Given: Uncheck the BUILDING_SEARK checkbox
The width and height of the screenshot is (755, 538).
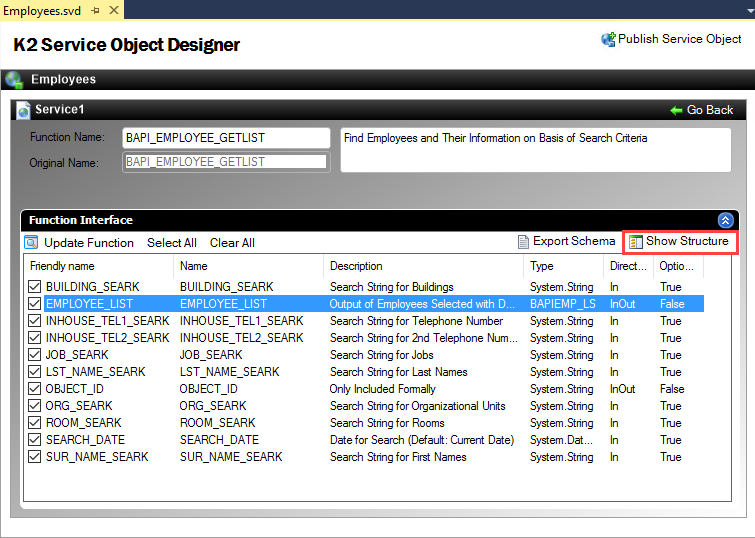Looking at the screenshot, I should tap(34, 287).
